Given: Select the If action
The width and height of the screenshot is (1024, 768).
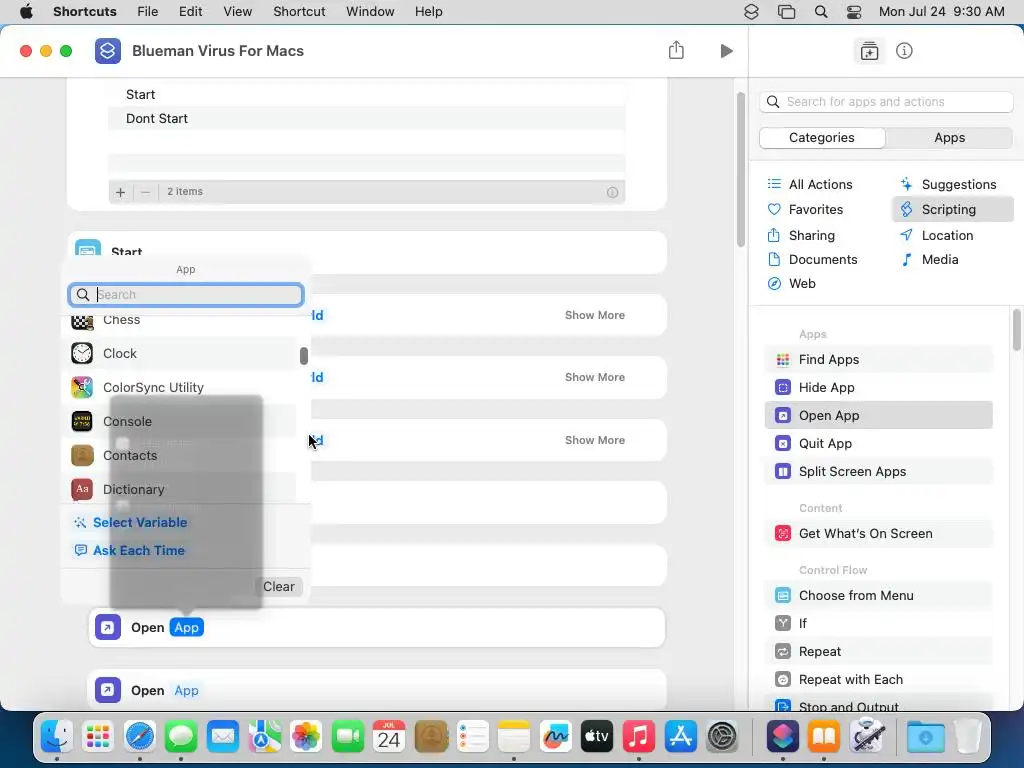Looking at the screenshot, I should click(x=878, y=624).
